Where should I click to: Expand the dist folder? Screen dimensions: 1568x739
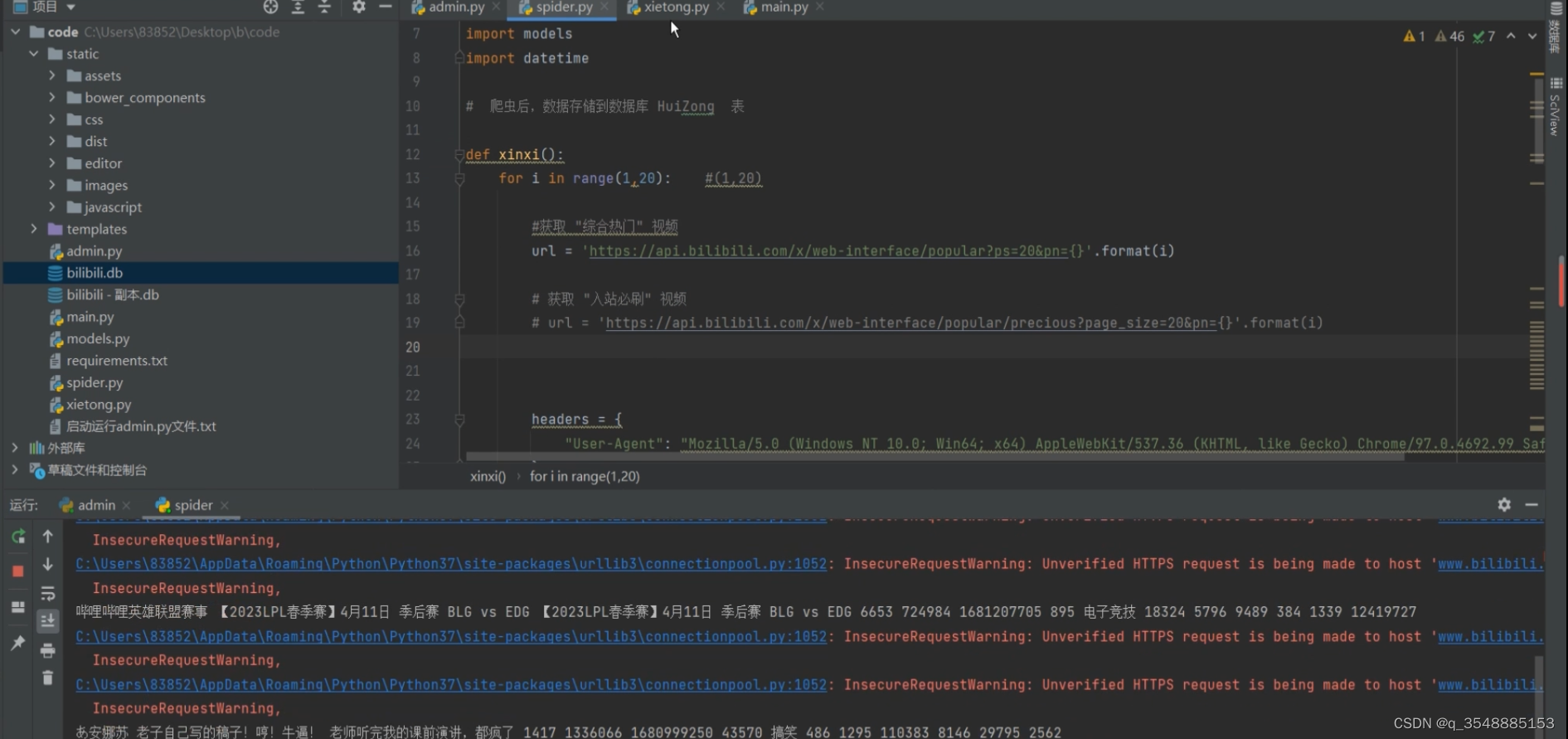pyautogui.click(x=52, y=141)
